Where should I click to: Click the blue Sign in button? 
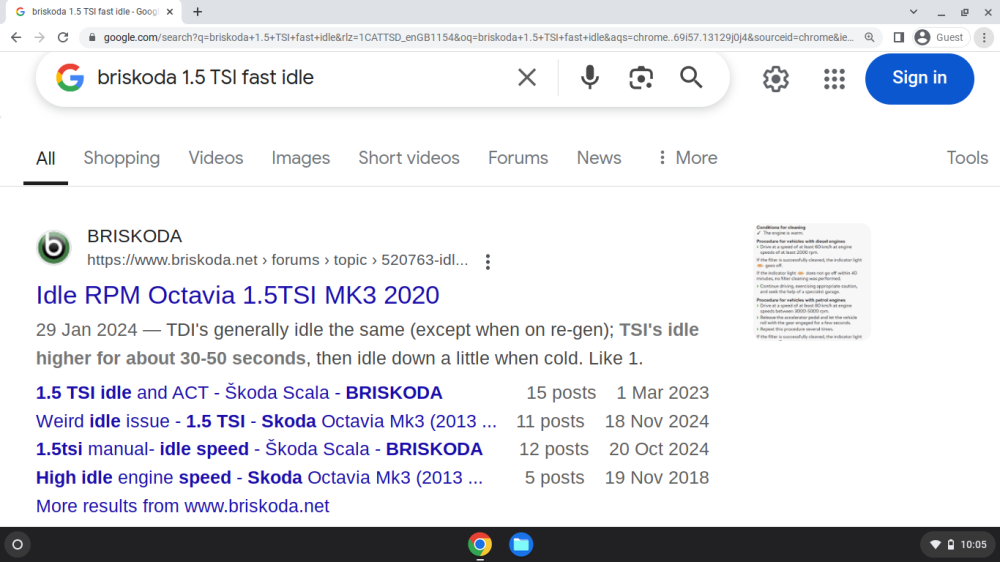[x=920, y=78]
